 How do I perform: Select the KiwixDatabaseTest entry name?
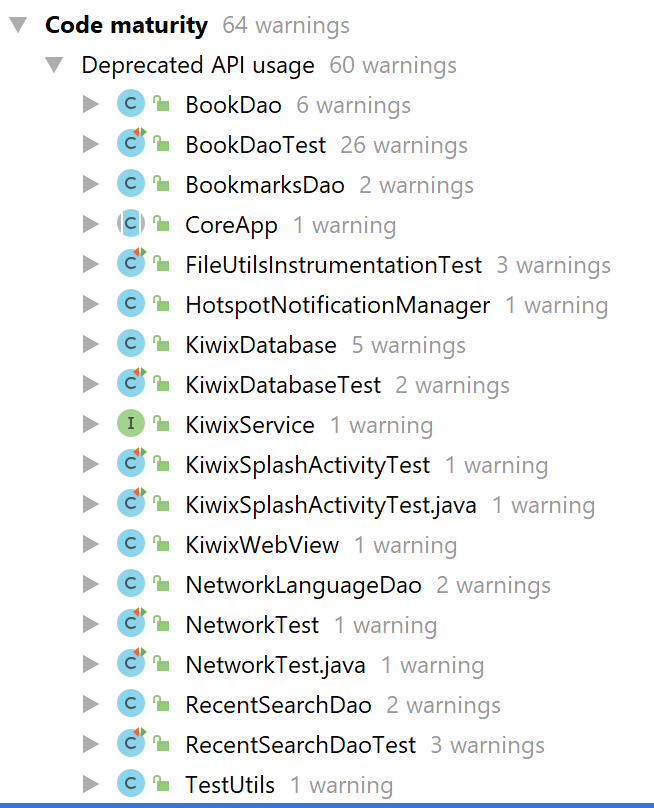[x=283, y=385]
